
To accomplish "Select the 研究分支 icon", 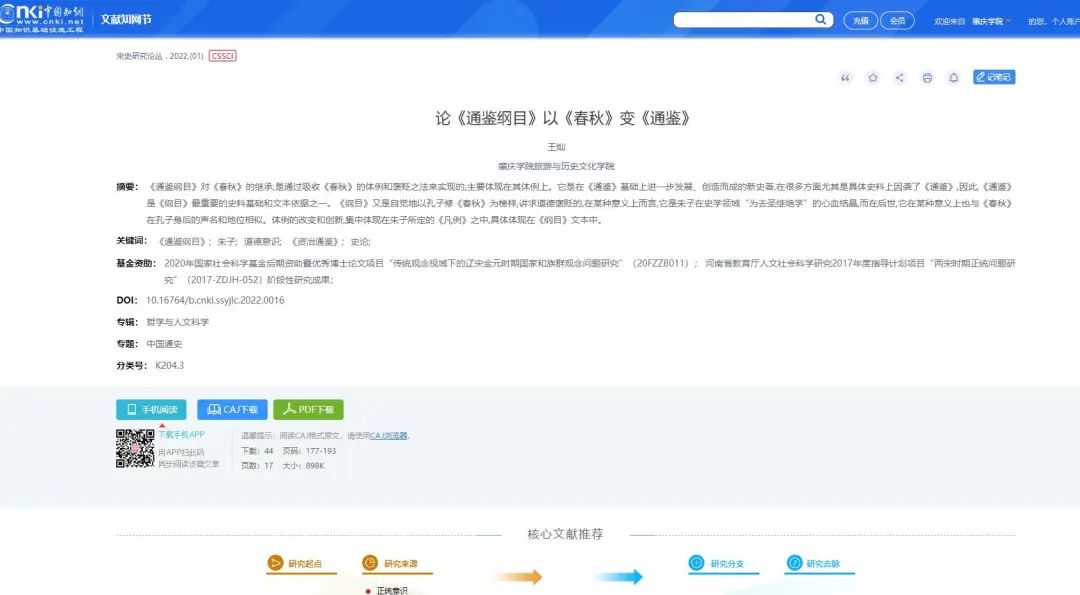I will coord(697,563).
